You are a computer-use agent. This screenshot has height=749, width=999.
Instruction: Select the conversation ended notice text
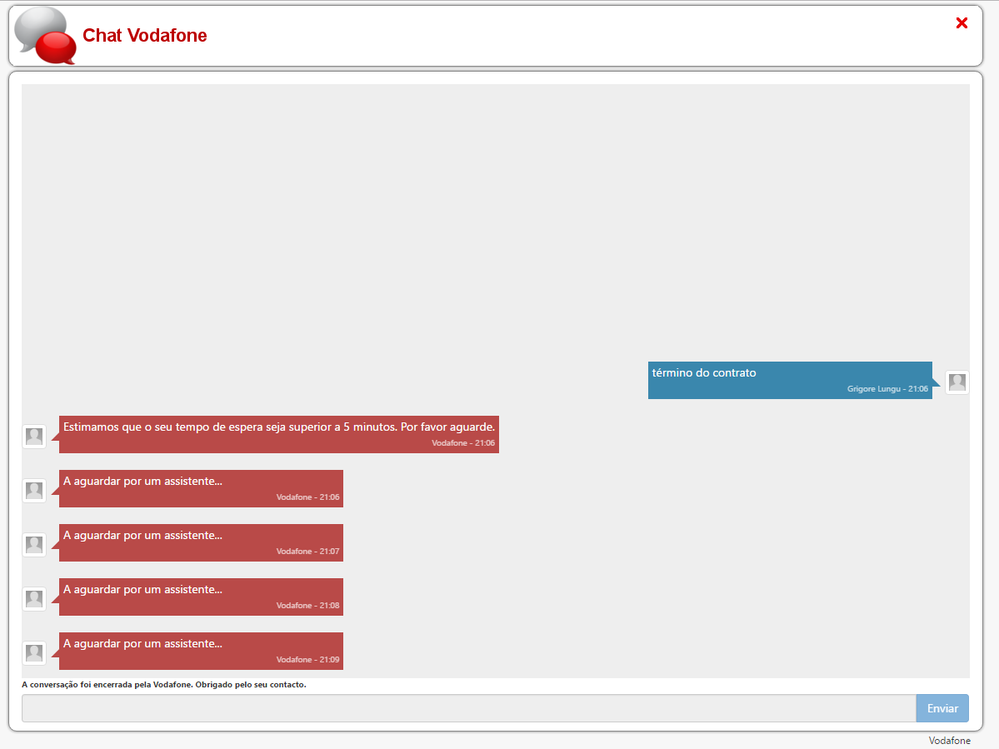point(165,684)
